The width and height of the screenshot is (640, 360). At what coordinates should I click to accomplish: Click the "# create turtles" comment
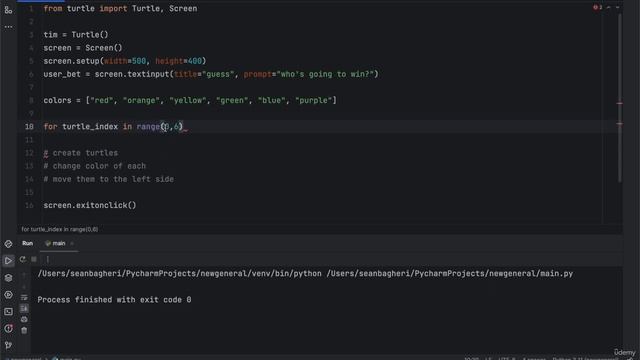pyautogui.click(x=81, y=153)
